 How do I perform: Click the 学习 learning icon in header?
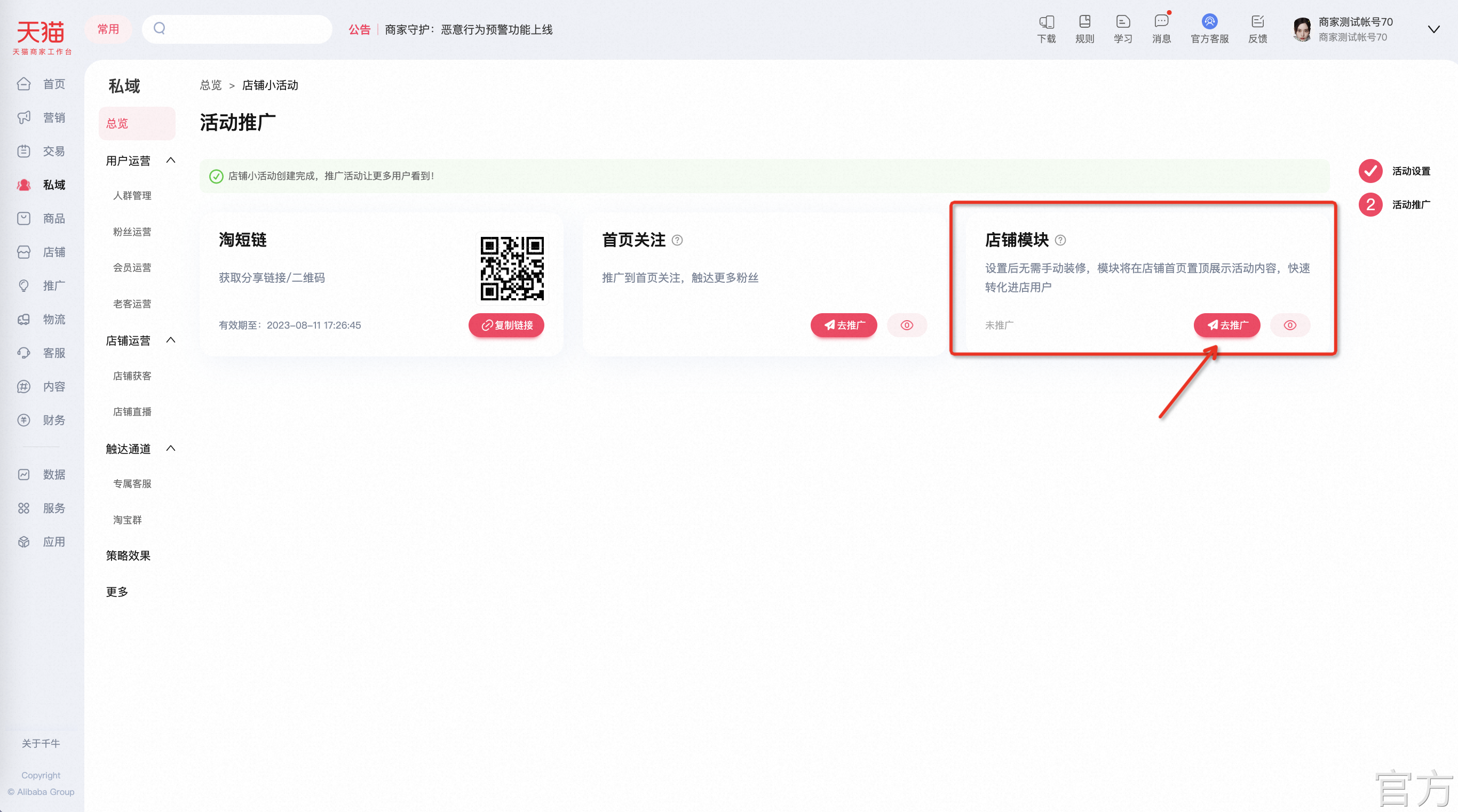click(x=1123, y=22)
